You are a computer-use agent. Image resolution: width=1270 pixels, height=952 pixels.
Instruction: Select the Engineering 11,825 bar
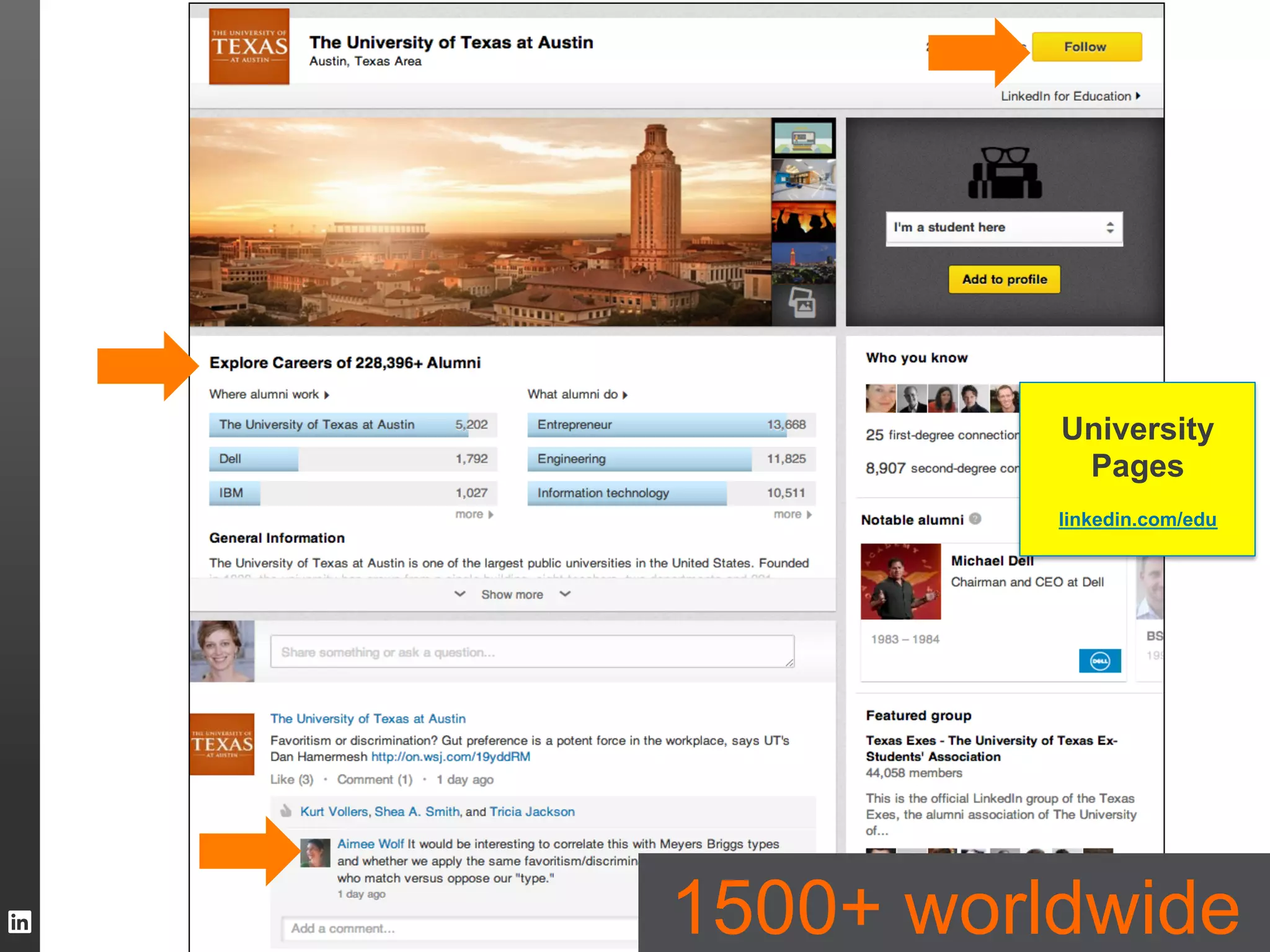pos(672,459)
